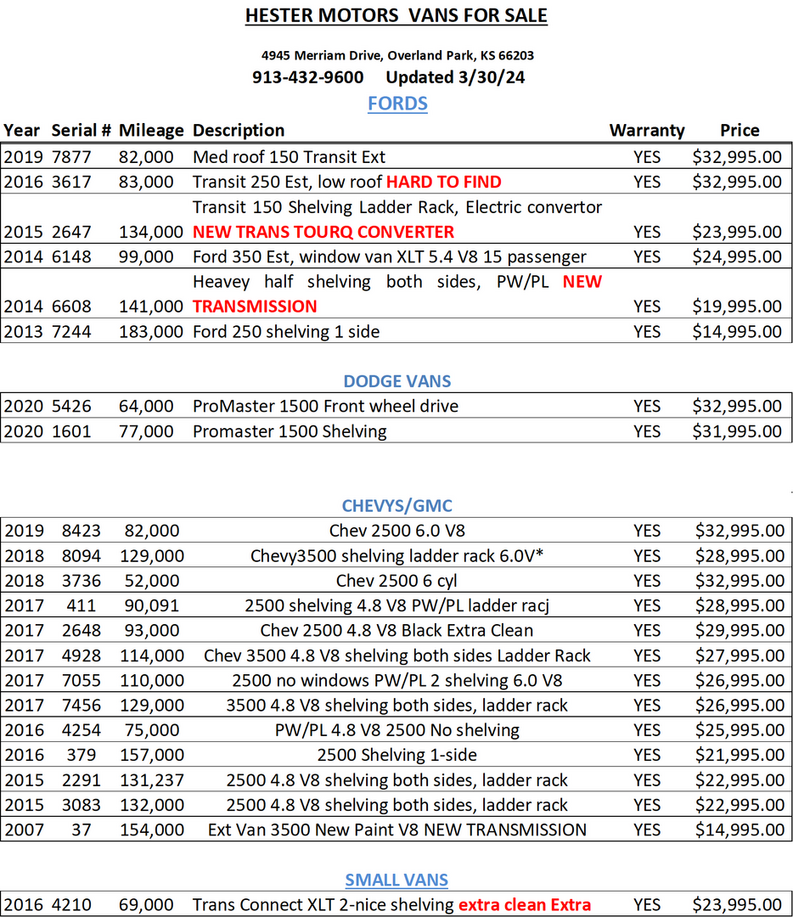Select Ext Van 3500 New Paint description
Viewport: 793px width, 917px height.
(x=397, y=830)
